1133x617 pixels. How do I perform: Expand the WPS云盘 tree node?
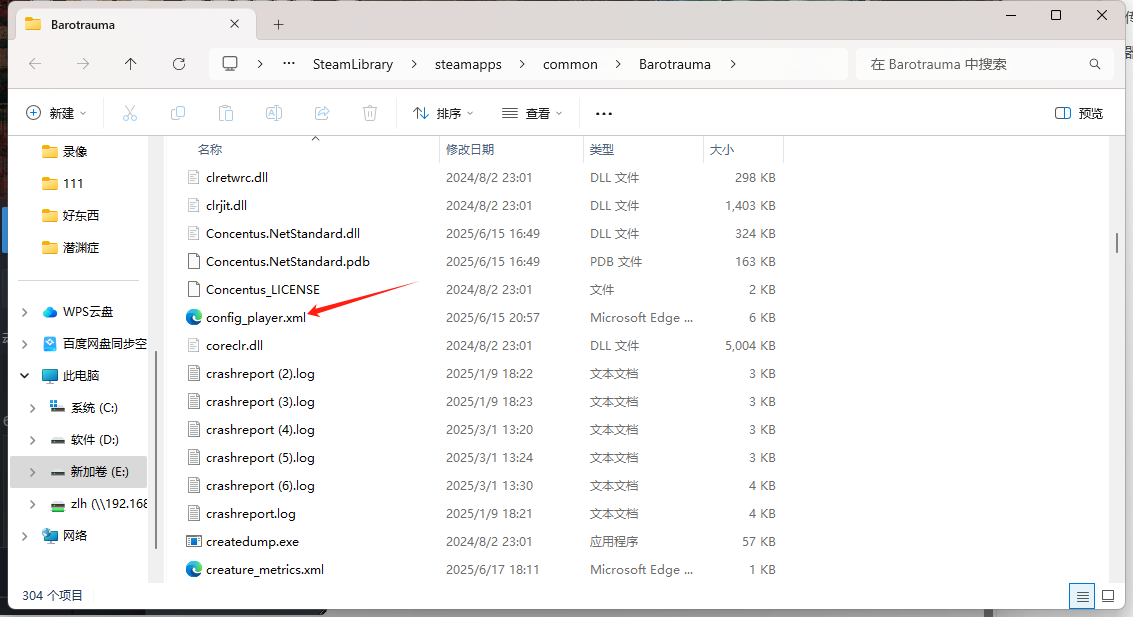coord(25,312)
